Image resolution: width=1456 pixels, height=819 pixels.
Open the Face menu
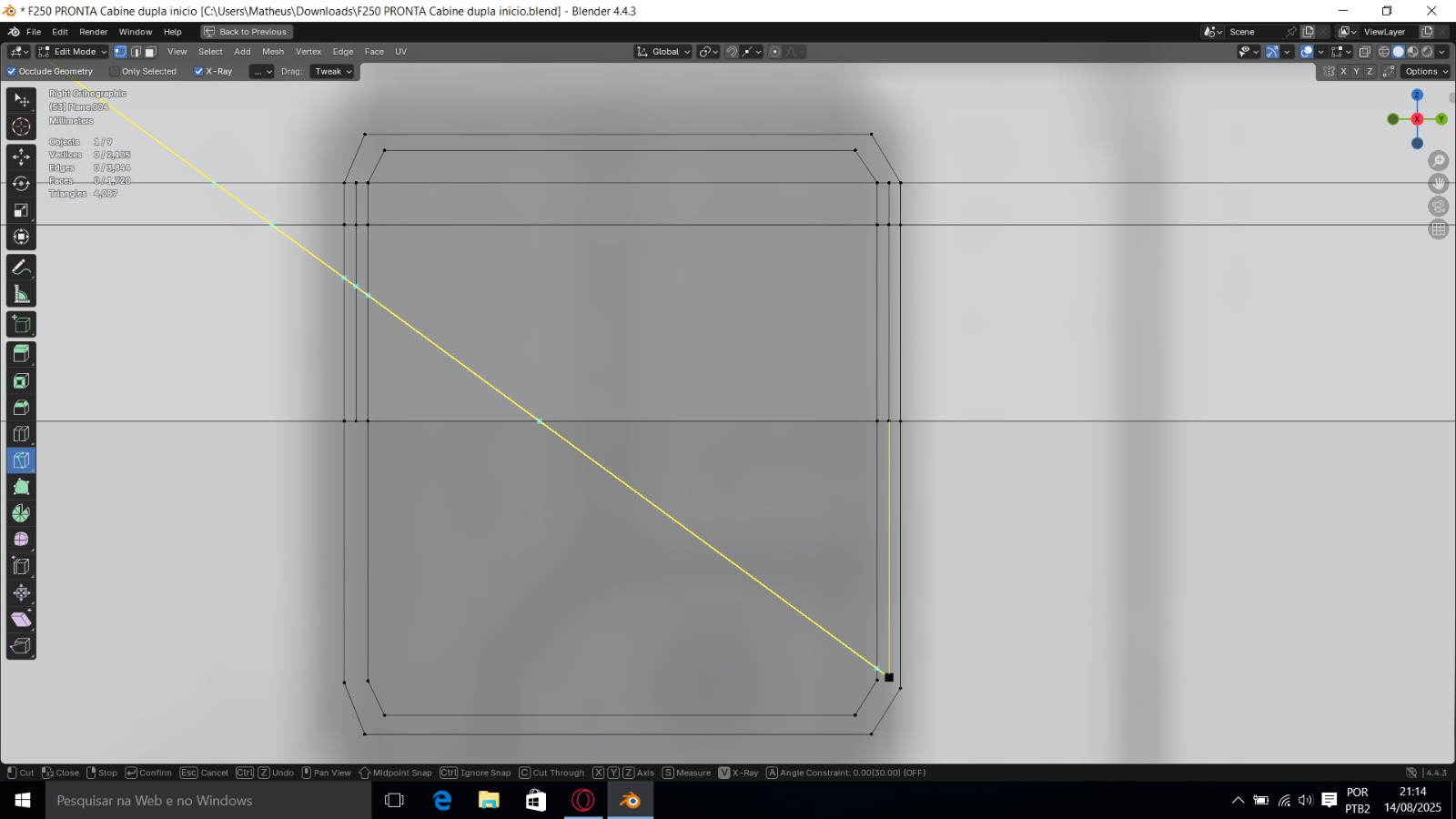tap(374, 52)
